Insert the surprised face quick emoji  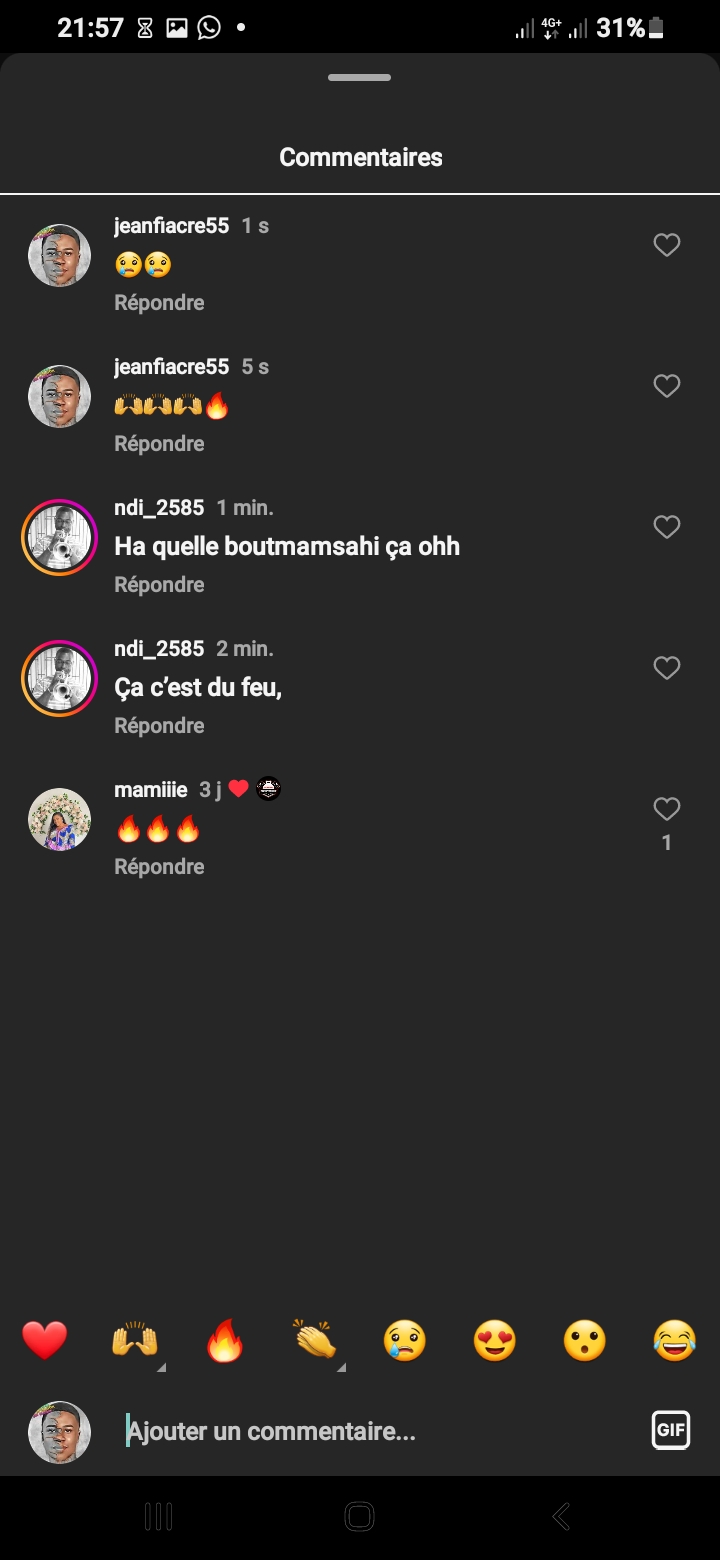pos(585,1340)
